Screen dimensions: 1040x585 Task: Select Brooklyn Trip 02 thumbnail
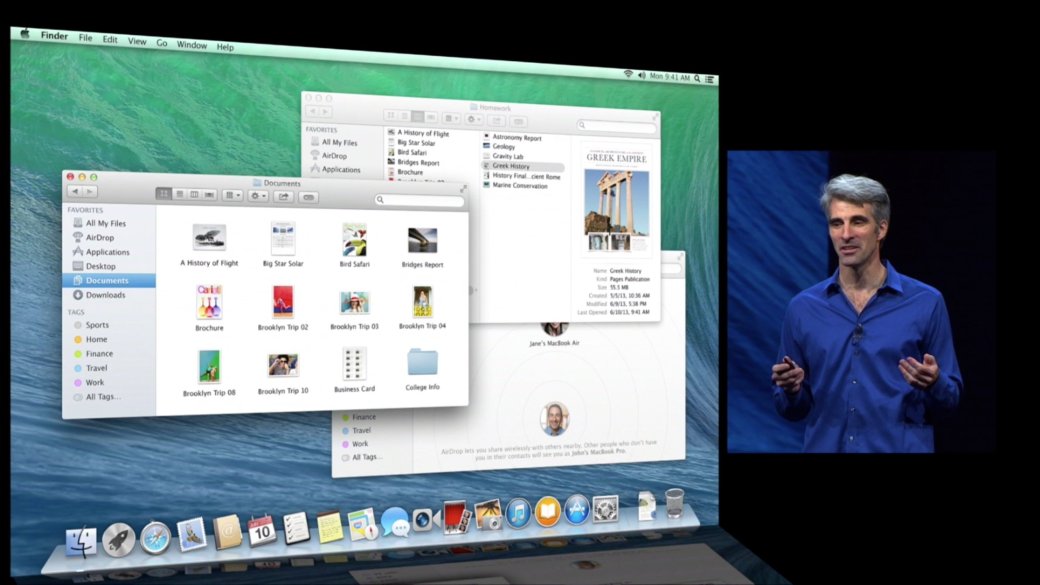[283, 302]
